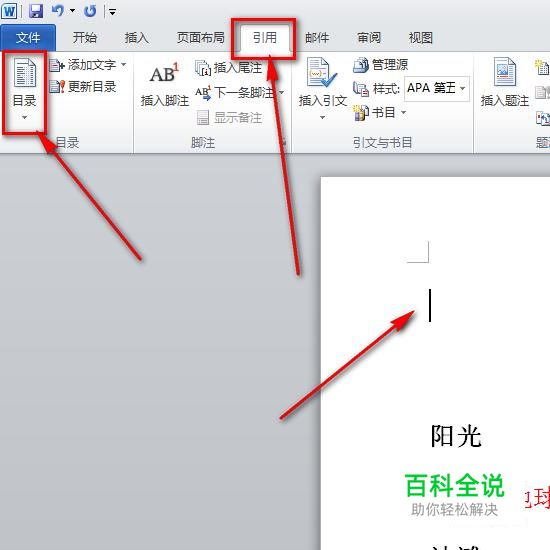Switch to the 插入 tab
The image size is (550, 550).
137,38
